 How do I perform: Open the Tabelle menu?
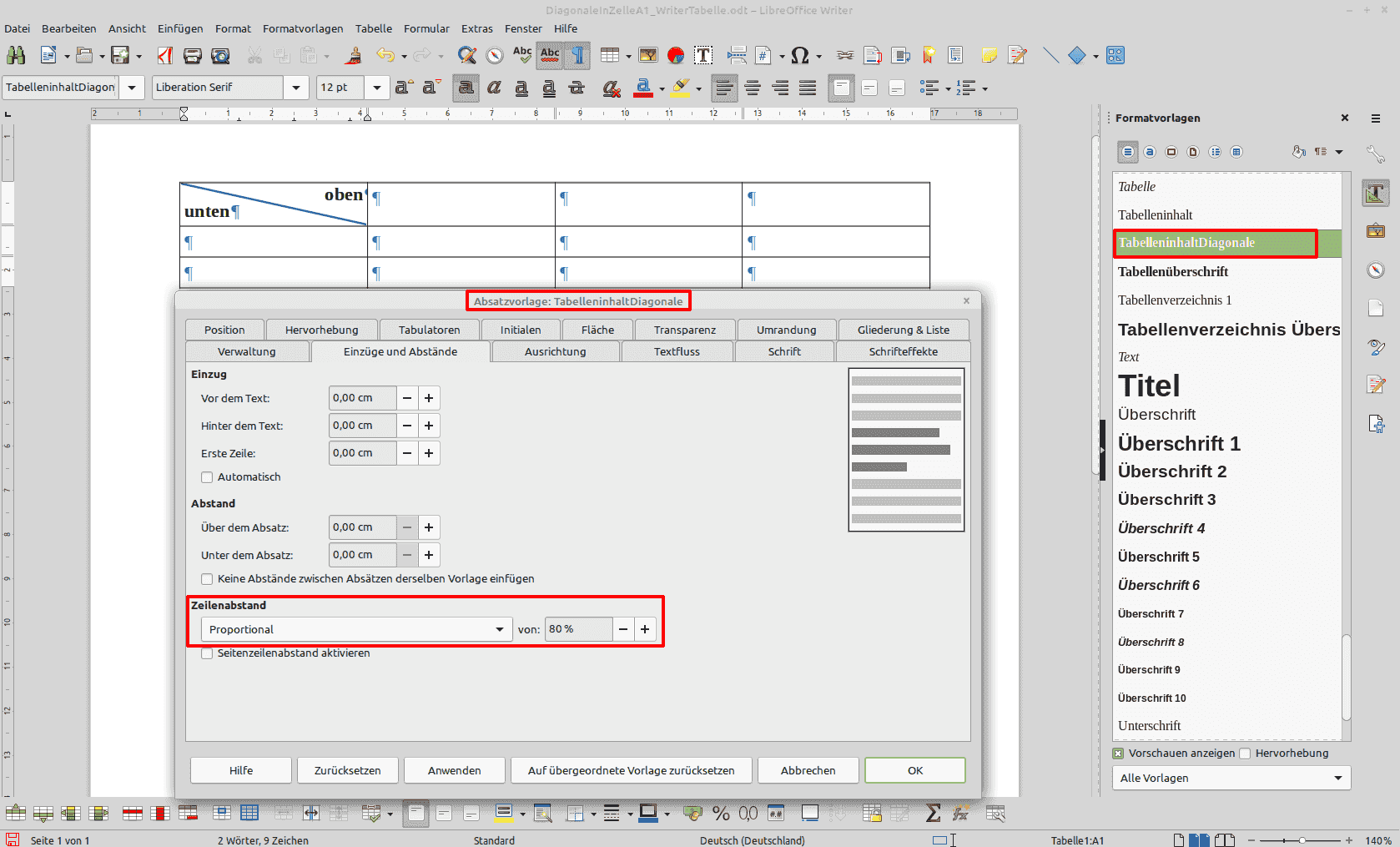click(x=373, y=28)
